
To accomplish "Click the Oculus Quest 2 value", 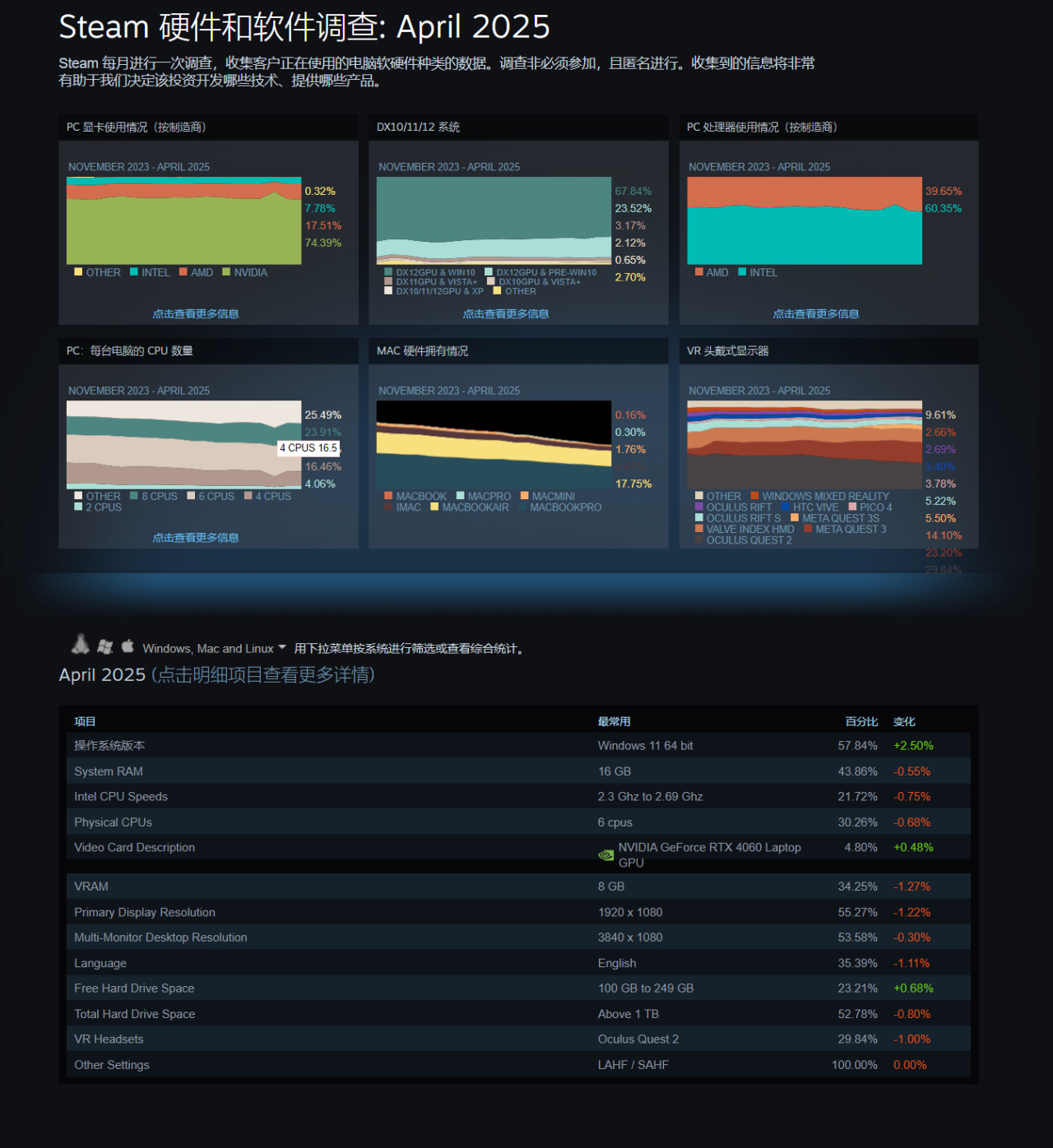I will [x=638, y=1039].
